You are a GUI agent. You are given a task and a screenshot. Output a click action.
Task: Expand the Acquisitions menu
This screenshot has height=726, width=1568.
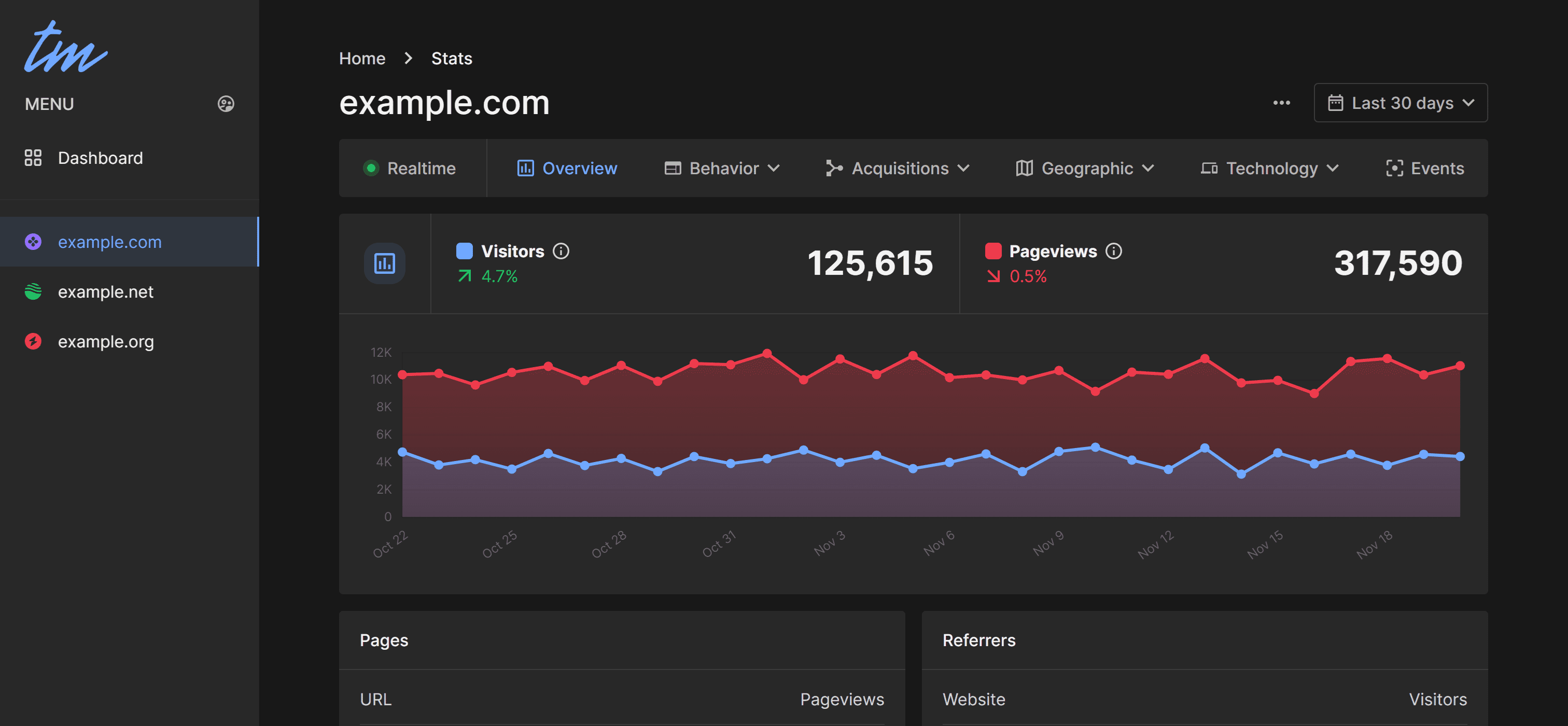[x=899, y=168]
